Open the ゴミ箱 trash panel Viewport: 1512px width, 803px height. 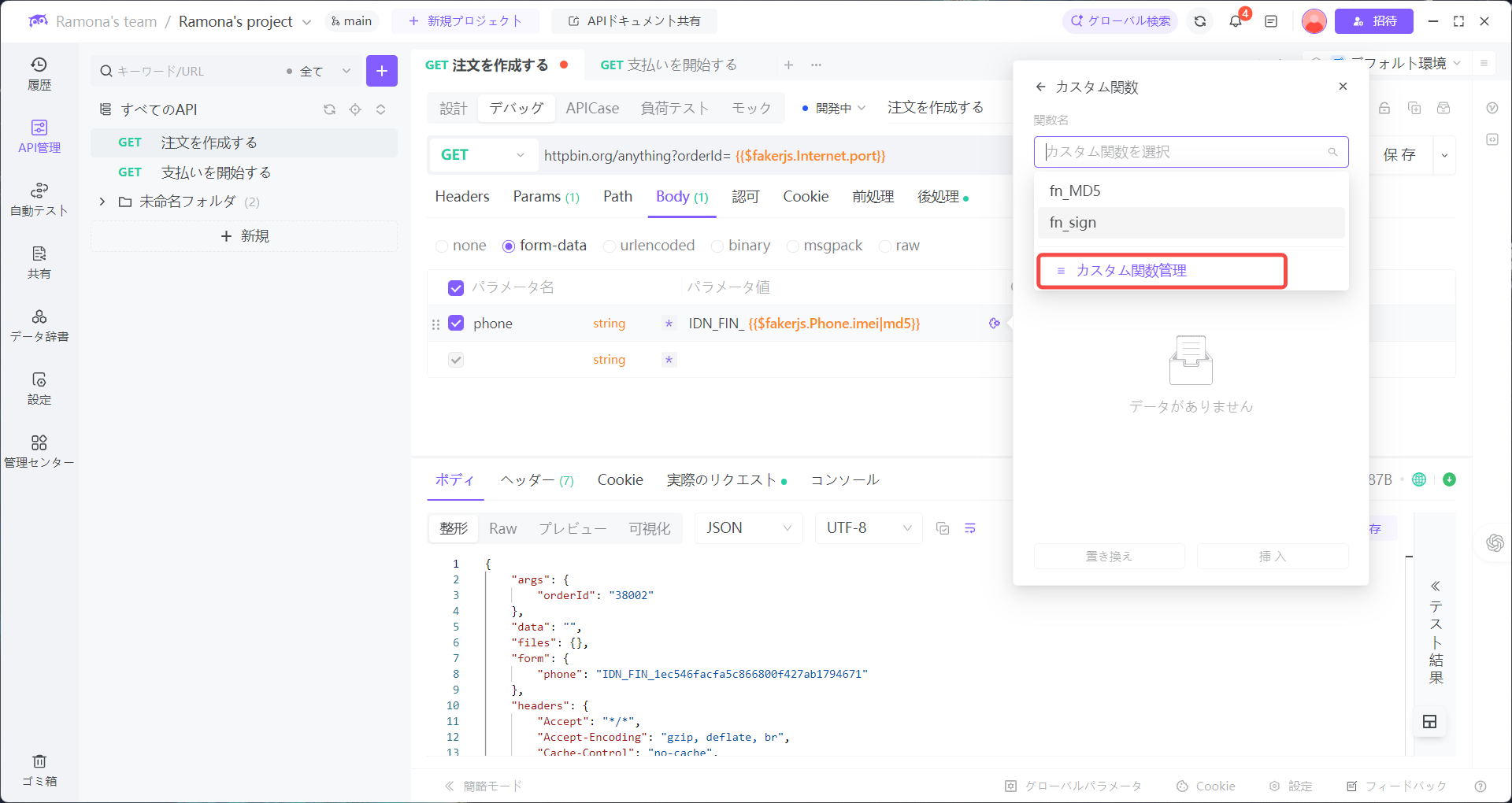coord(39,769)
